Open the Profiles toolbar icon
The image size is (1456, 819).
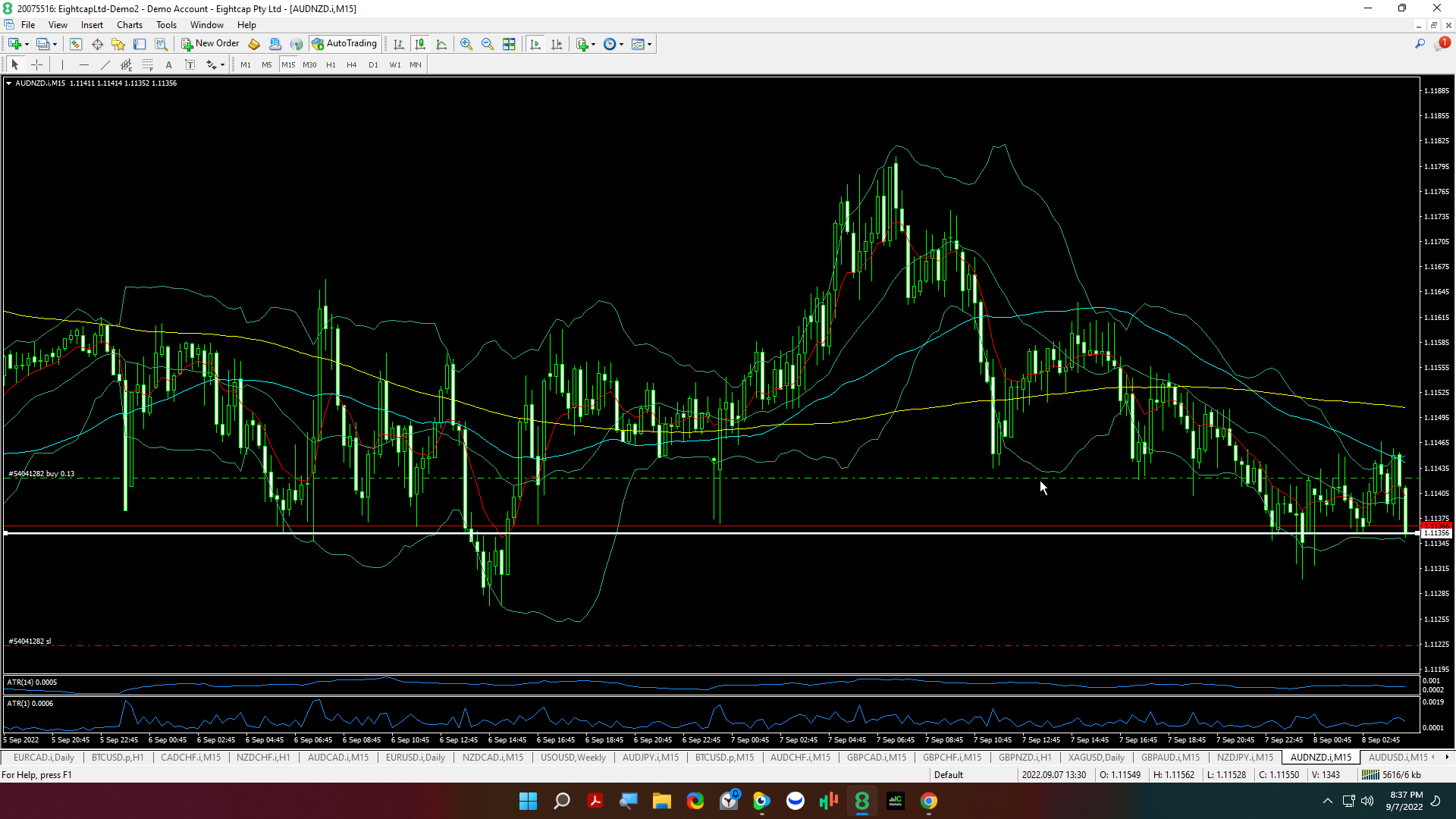pos(43,44)
